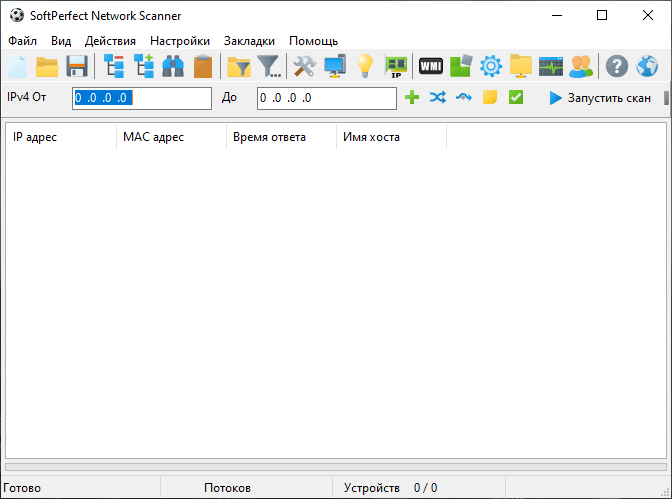This screenshot has width=672, height=499.
Task: Add IP range with the green plus icon
Action: [x=412, y=97]
